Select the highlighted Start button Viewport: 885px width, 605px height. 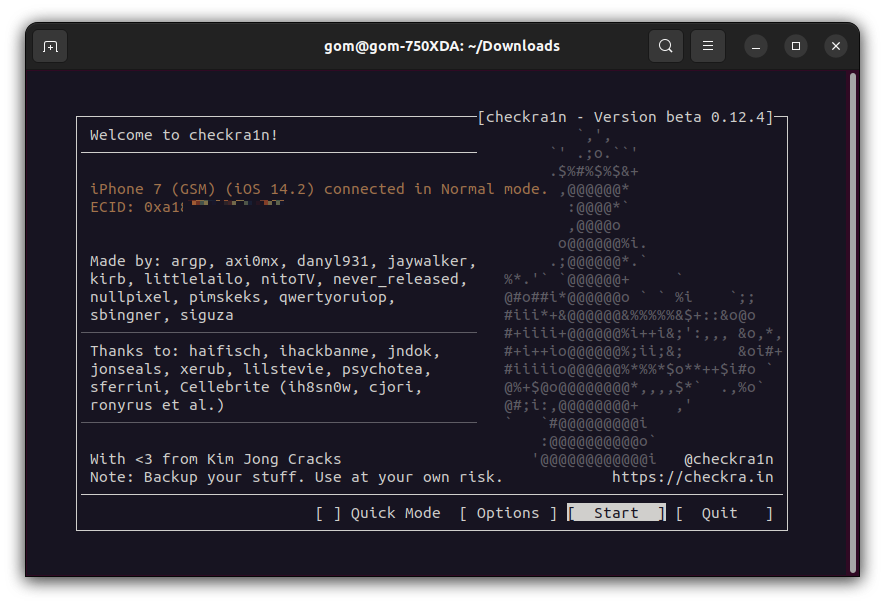[x=616, y=513]
